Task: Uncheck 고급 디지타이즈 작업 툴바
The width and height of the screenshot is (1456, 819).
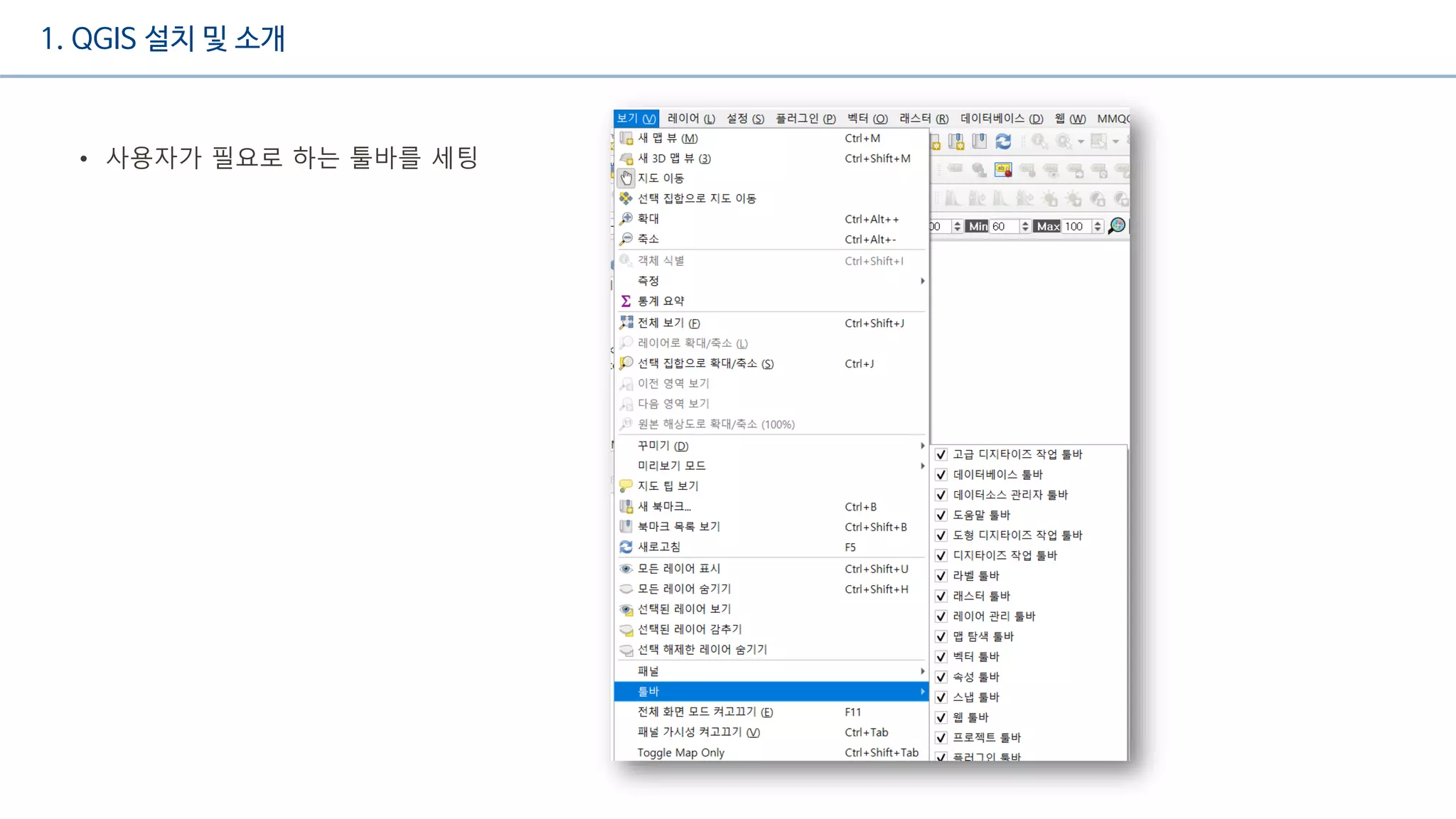Action: pyautogui.click(x=941, y=454)
